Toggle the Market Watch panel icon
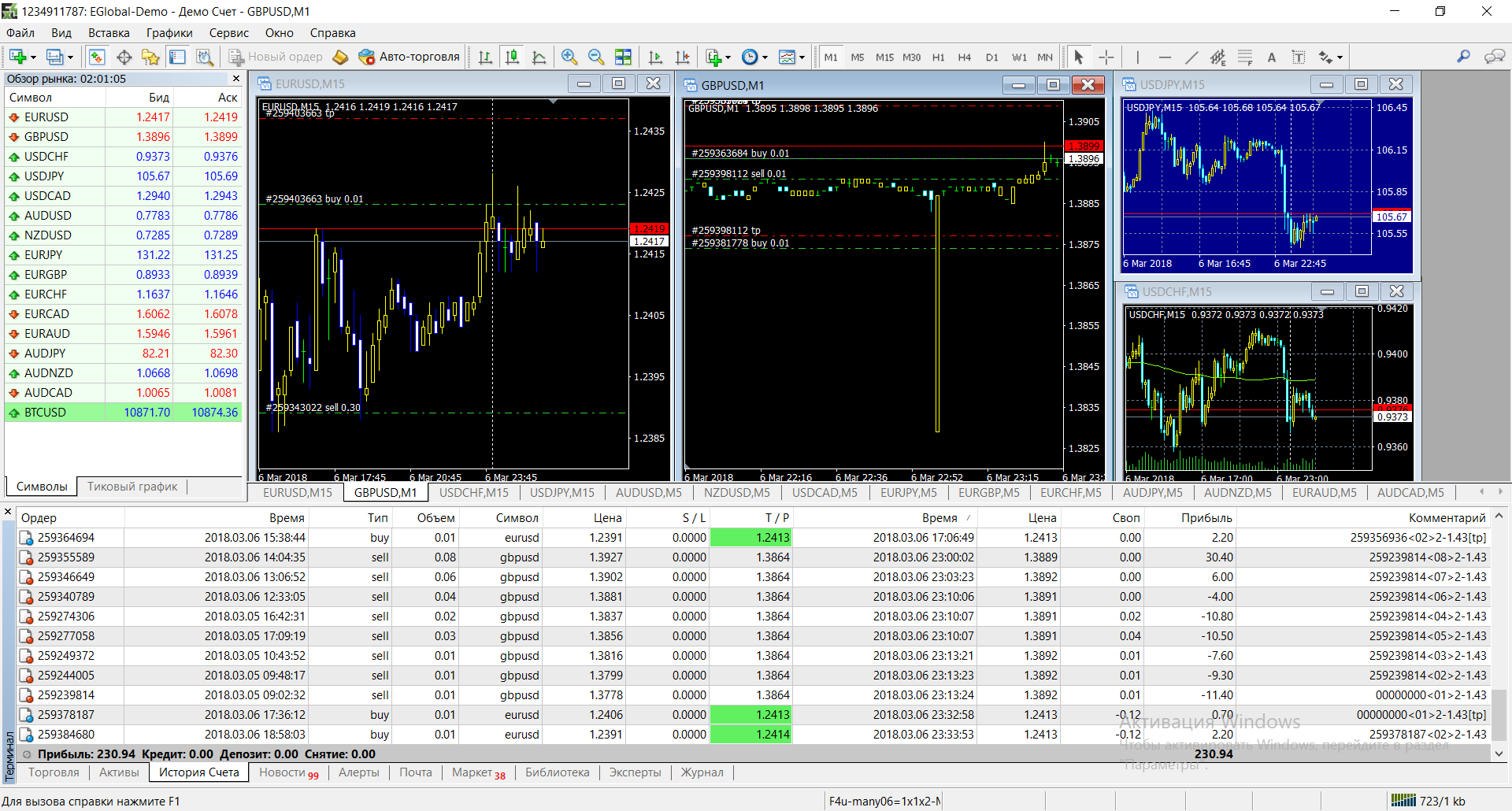The width and height of the screenshot is (1512, 811). [x=97, y=57]
